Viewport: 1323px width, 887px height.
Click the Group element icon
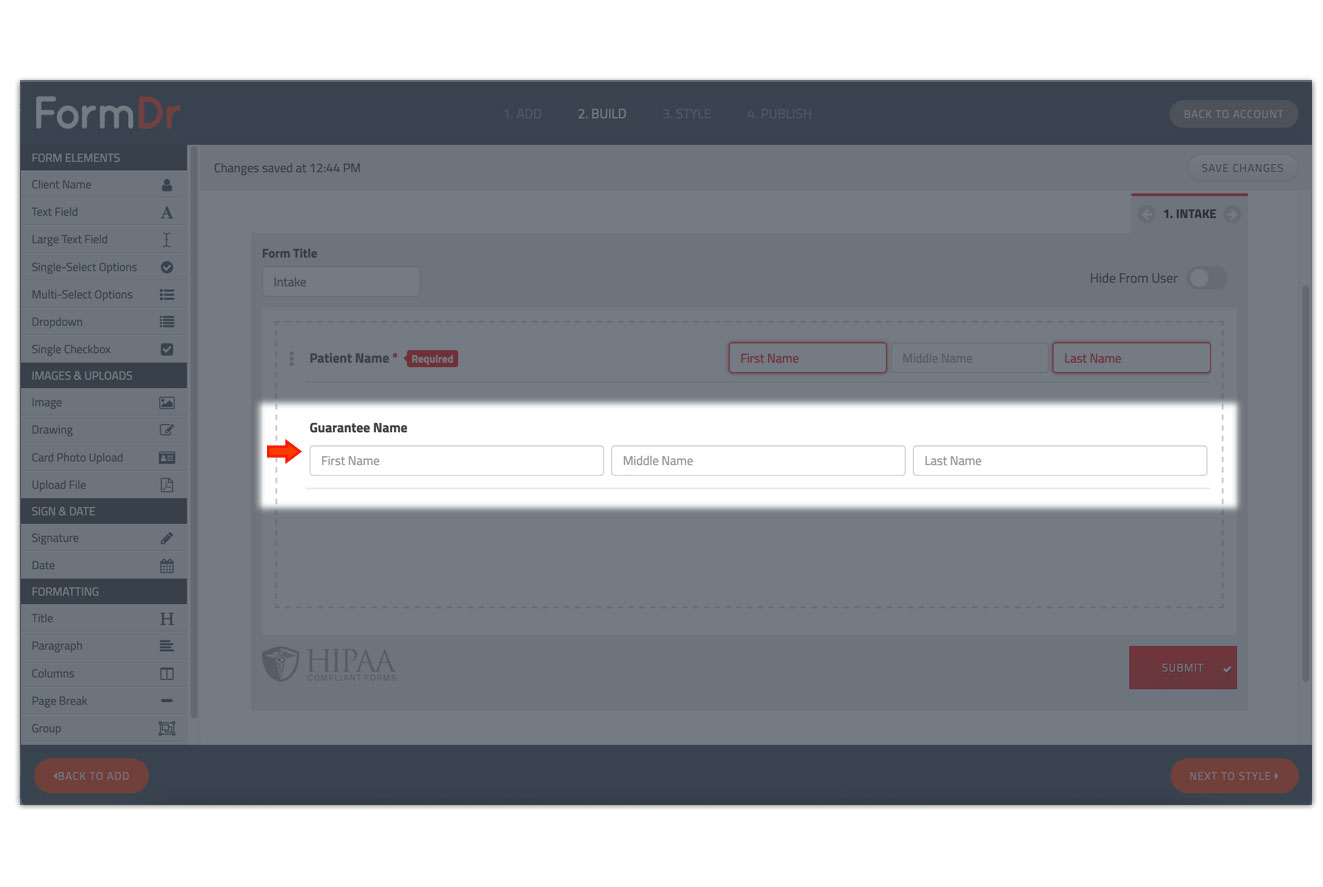tap(167, 729)
